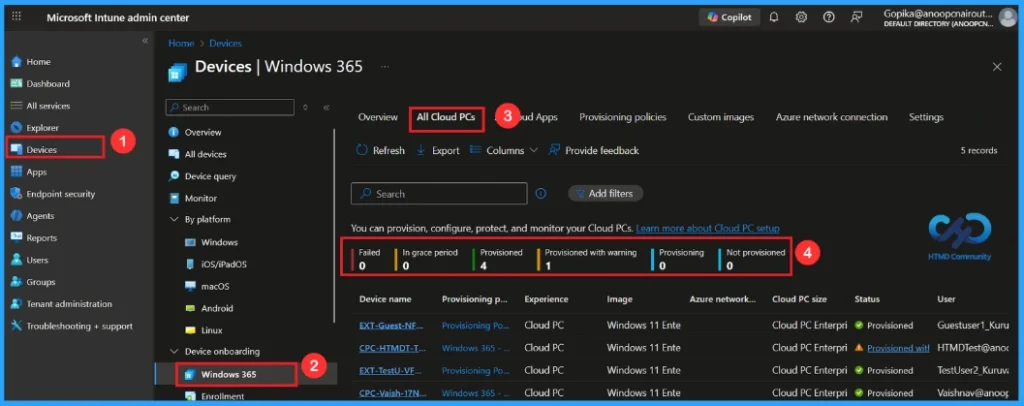Click the info icon beside the search field

point(541,193)
